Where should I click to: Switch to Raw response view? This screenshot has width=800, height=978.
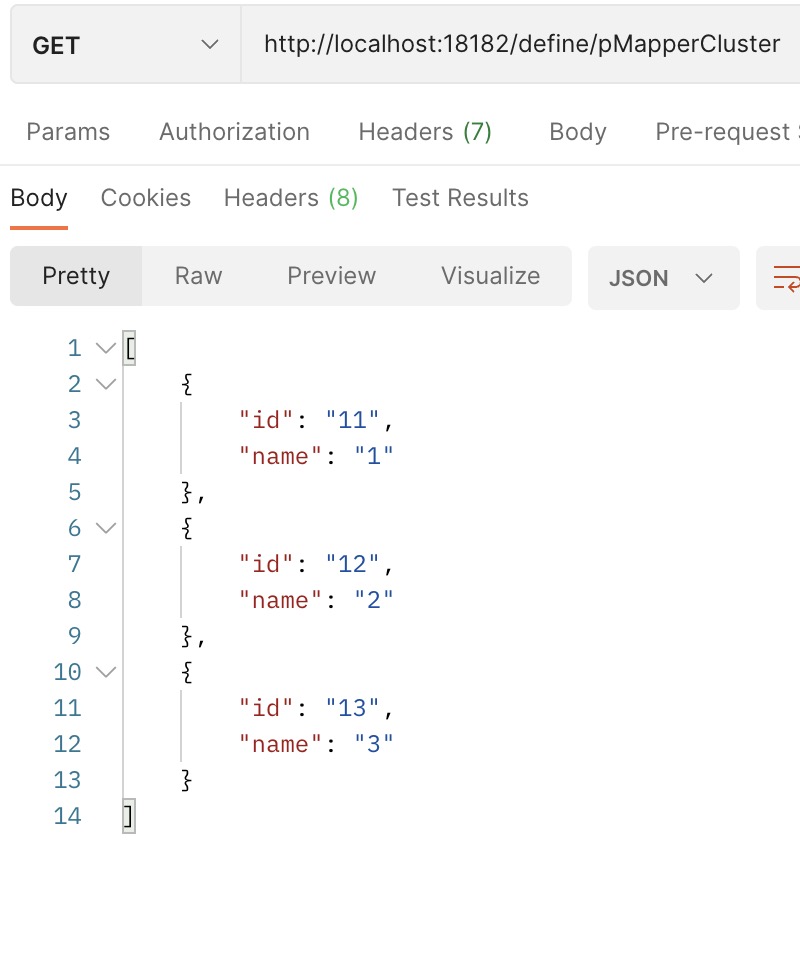click(198, 276)
